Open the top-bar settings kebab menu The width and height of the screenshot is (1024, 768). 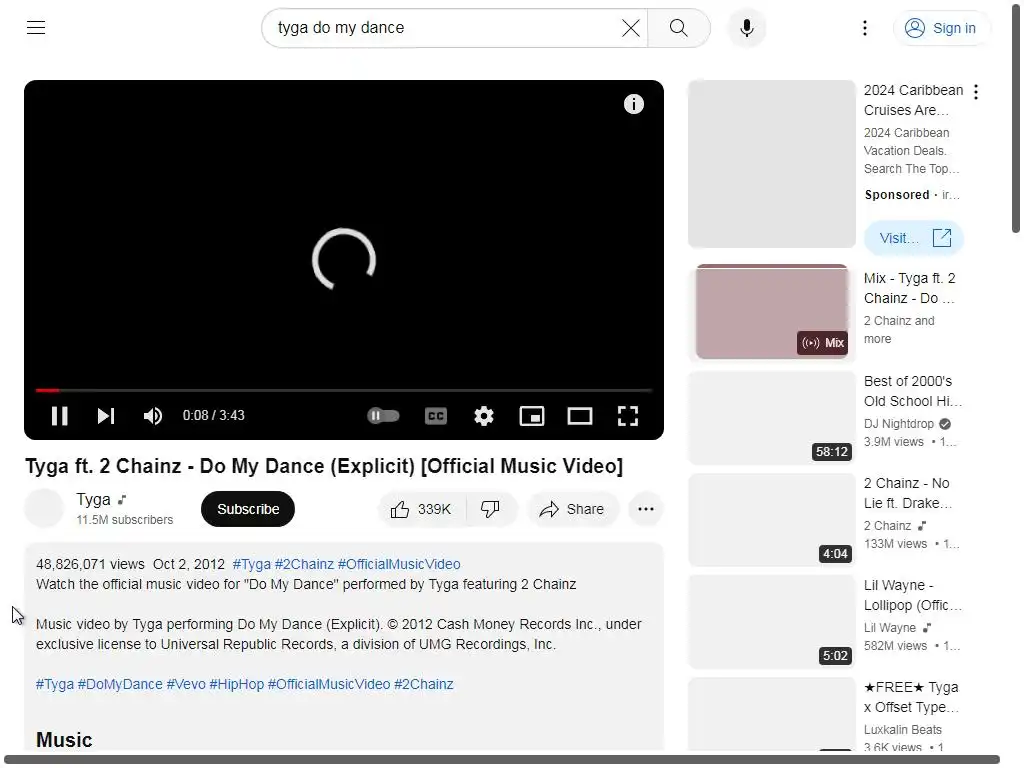pos(865,28)
